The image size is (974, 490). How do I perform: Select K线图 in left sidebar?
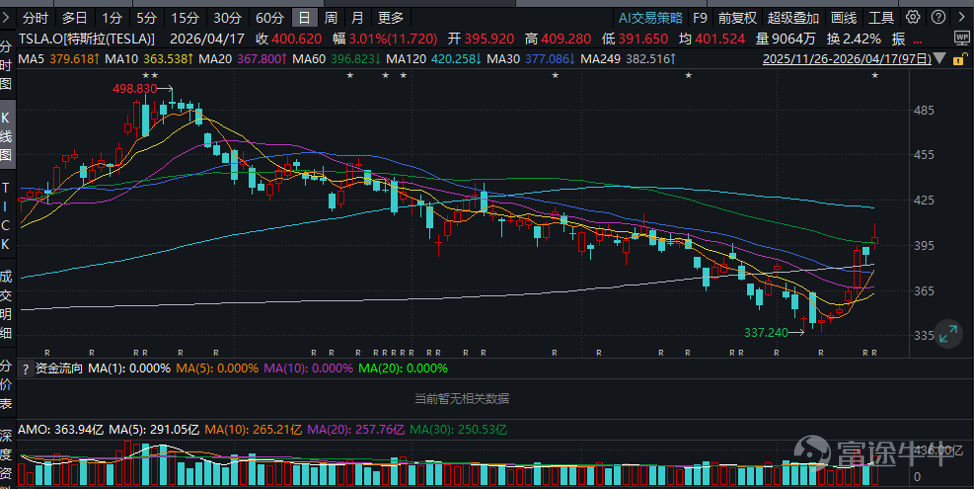point(6,137)
